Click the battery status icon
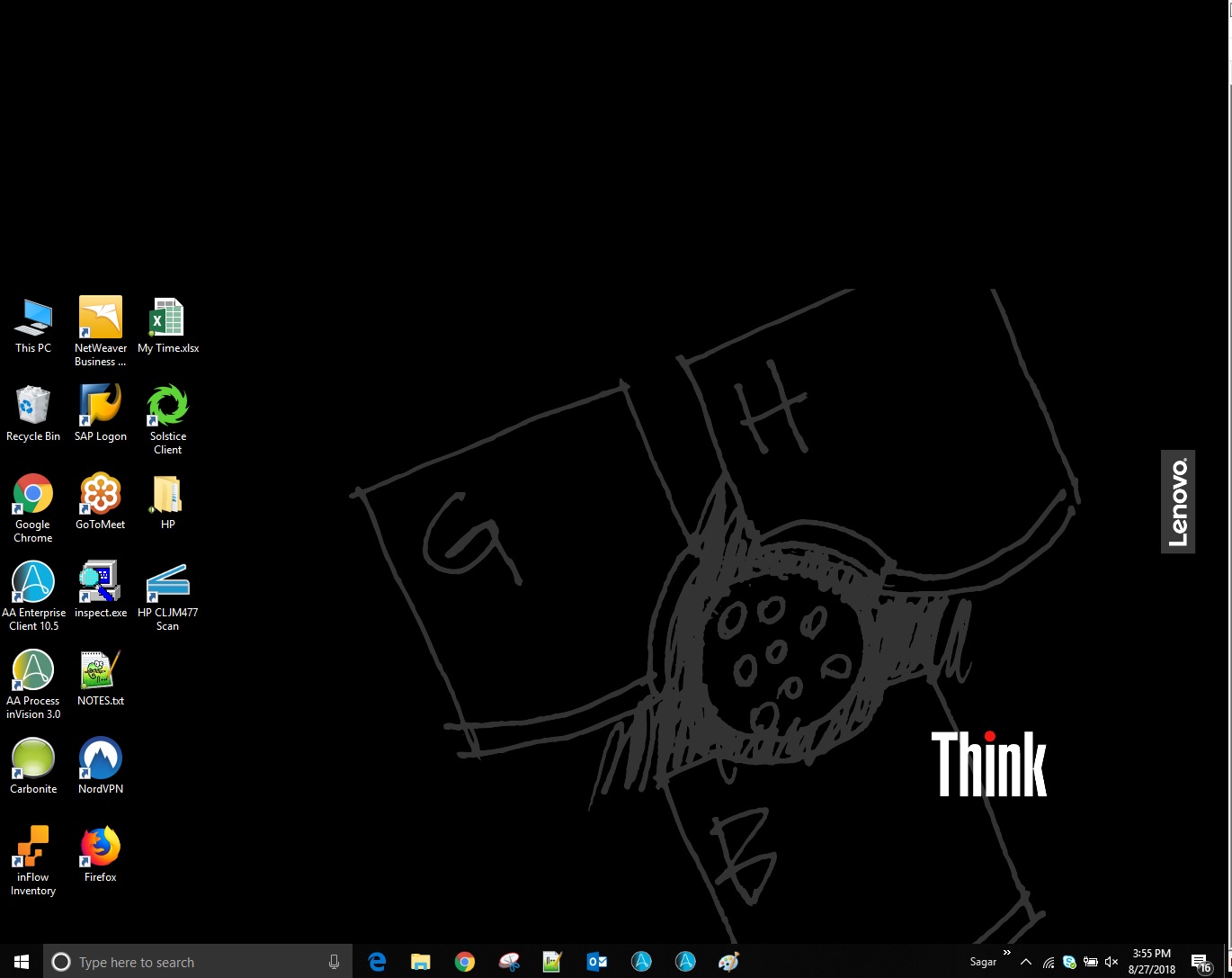1232x978 pixels. [x=1090, y=962]
